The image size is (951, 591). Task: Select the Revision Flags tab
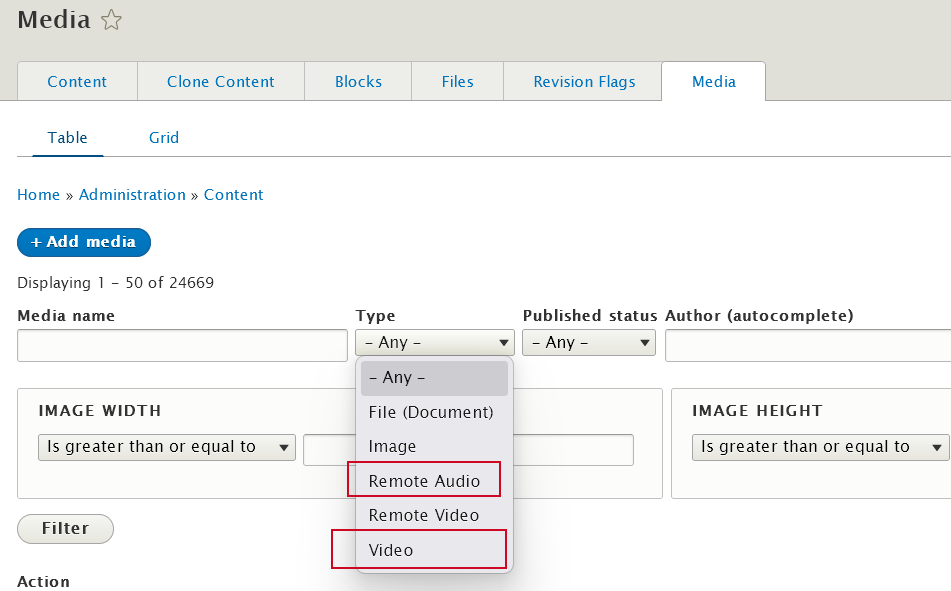[582, 81]
